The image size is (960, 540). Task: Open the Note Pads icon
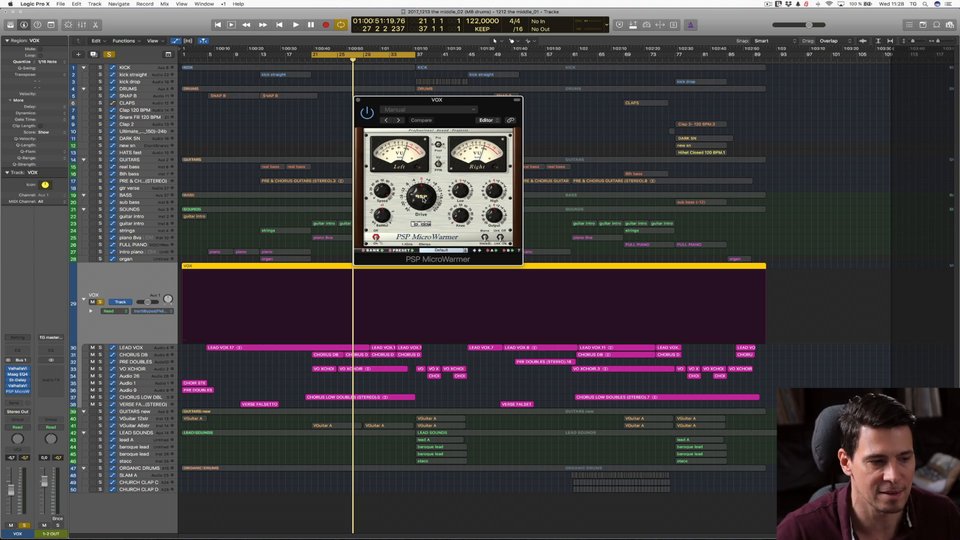pyautogui.click(x=923, y=25)
